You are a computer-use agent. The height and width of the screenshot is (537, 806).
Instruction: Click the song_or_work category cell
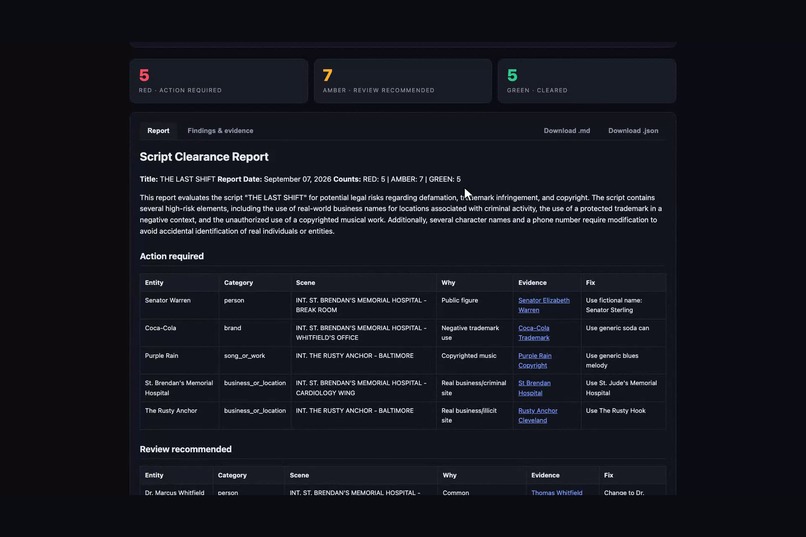255,361
